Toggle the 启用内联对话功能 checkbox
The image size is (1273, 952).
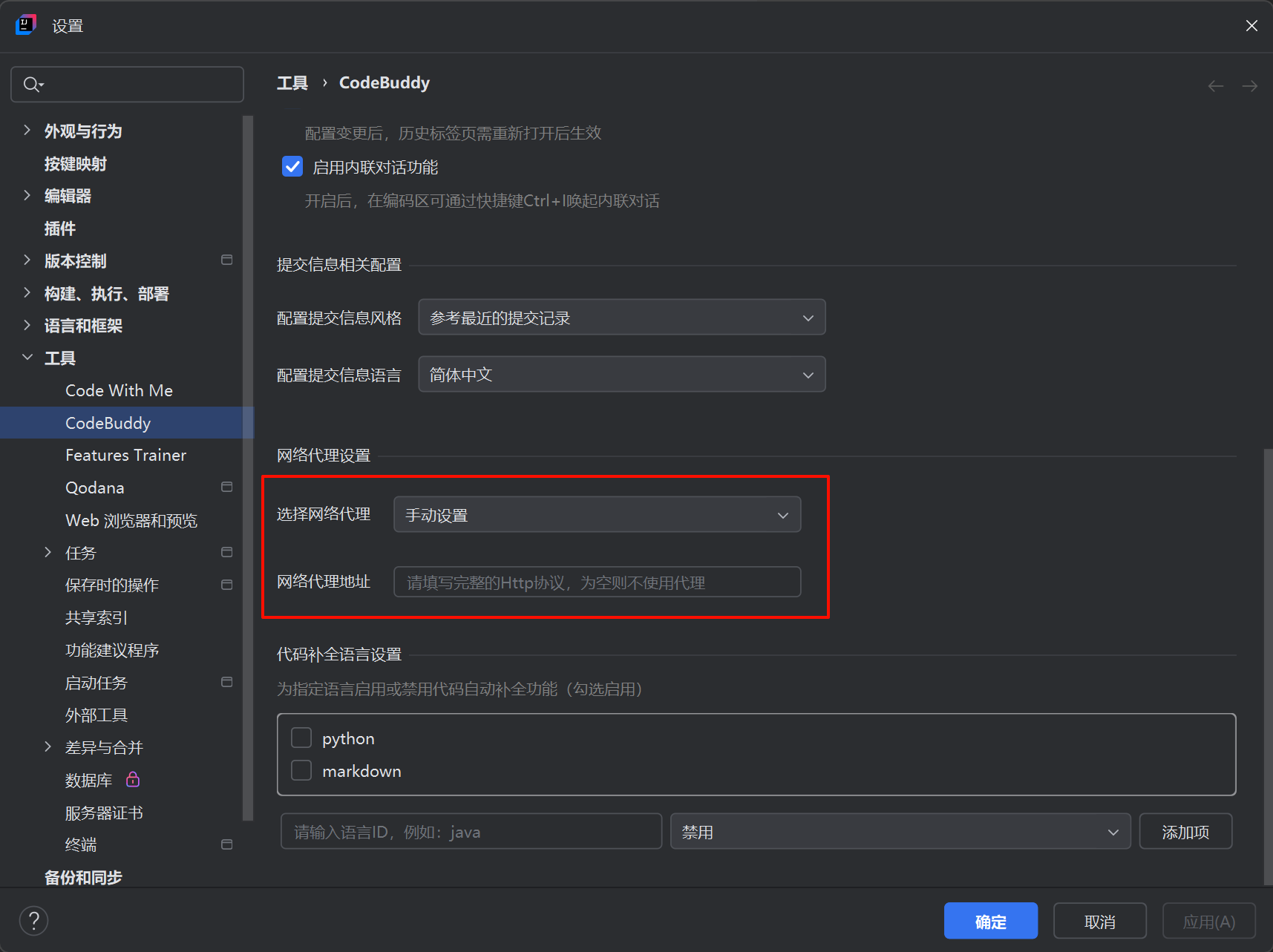pyautogui.click(x=292, y=167)
